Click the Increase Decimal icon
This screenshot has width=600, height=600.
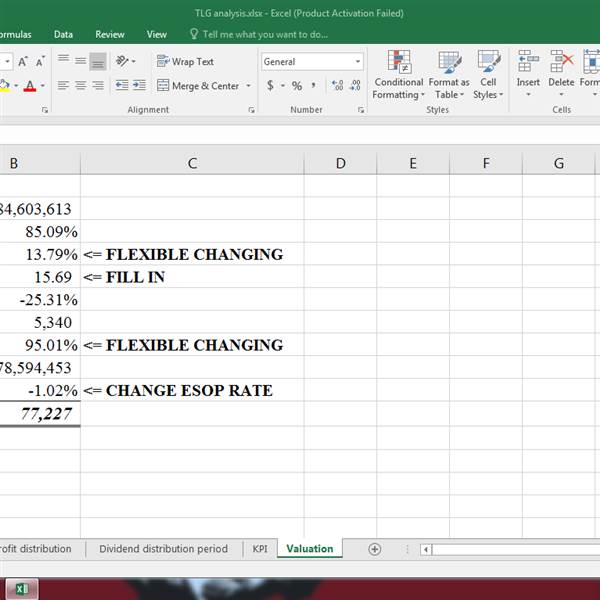click(337, 86)
